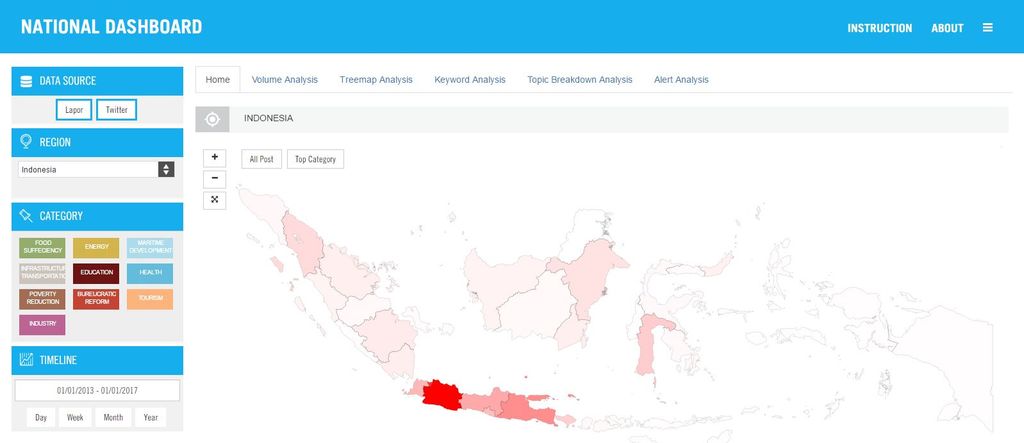The height and width of the screenshot is (443, 1024).
Task: Reset map extent with fullscreen icon
Action: (214, 200)
